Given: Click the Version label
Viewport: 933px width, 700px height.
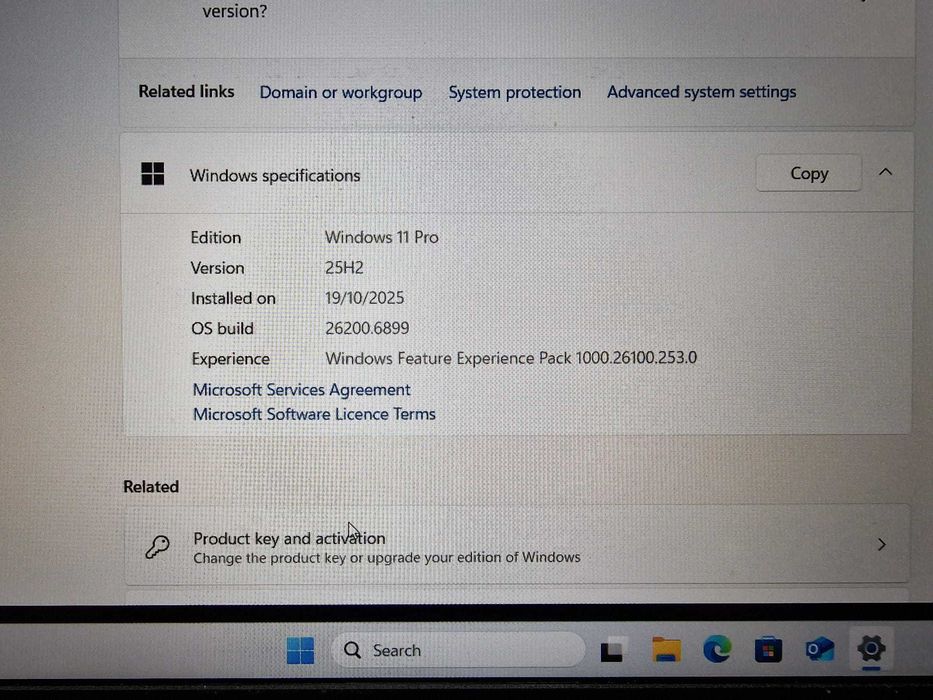Looking at the screenshot, I should [x=217, y=268].
